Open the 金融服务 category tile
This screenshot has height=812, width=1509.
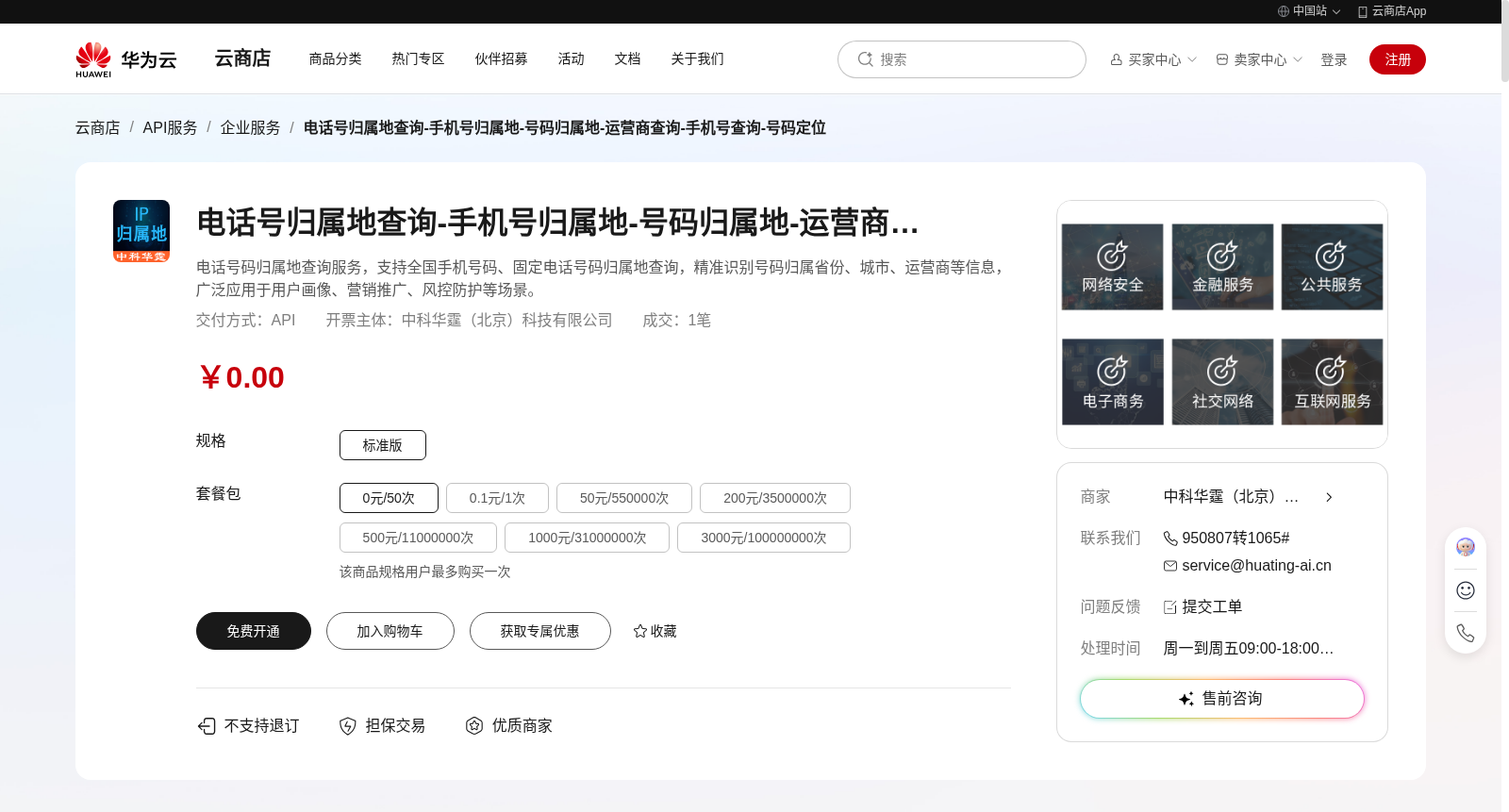tap(1222, 267)
